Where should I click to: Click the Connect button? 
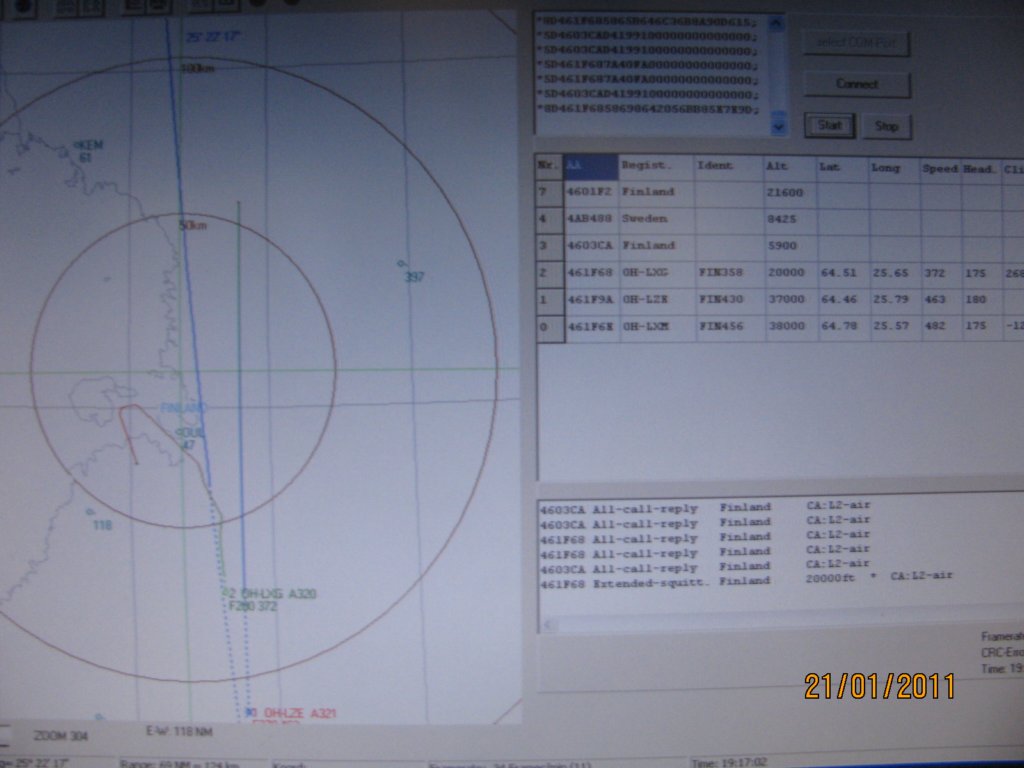coord(857,85)
